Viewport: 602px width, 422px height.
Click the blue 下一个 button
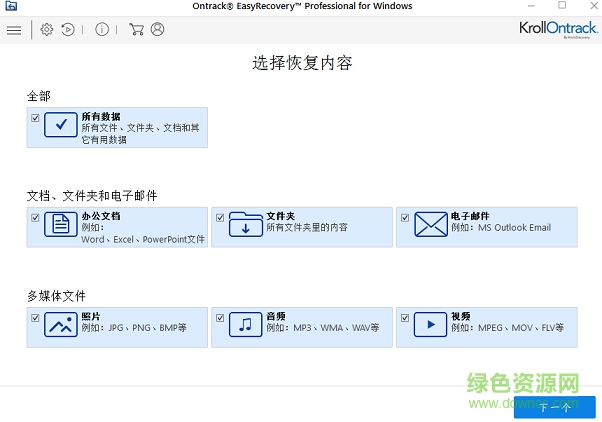coord(555,407)
